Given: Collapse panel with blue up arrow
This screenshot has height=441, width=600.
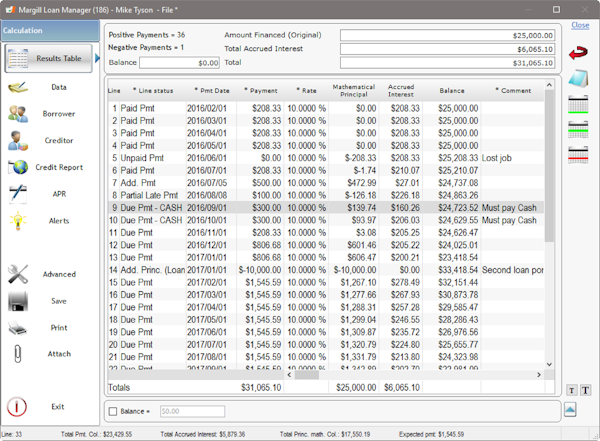Looking at the screenshot, I should [x=570, y=410].
